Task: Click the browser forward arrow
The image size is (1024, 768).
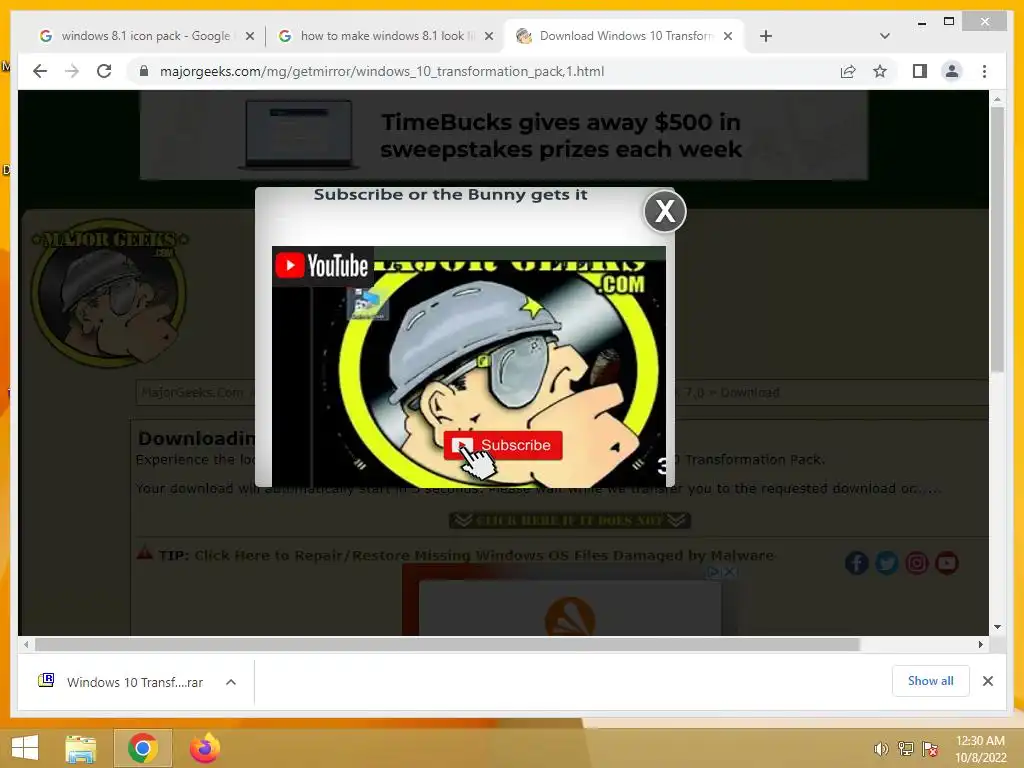Action: coord(72,71)
